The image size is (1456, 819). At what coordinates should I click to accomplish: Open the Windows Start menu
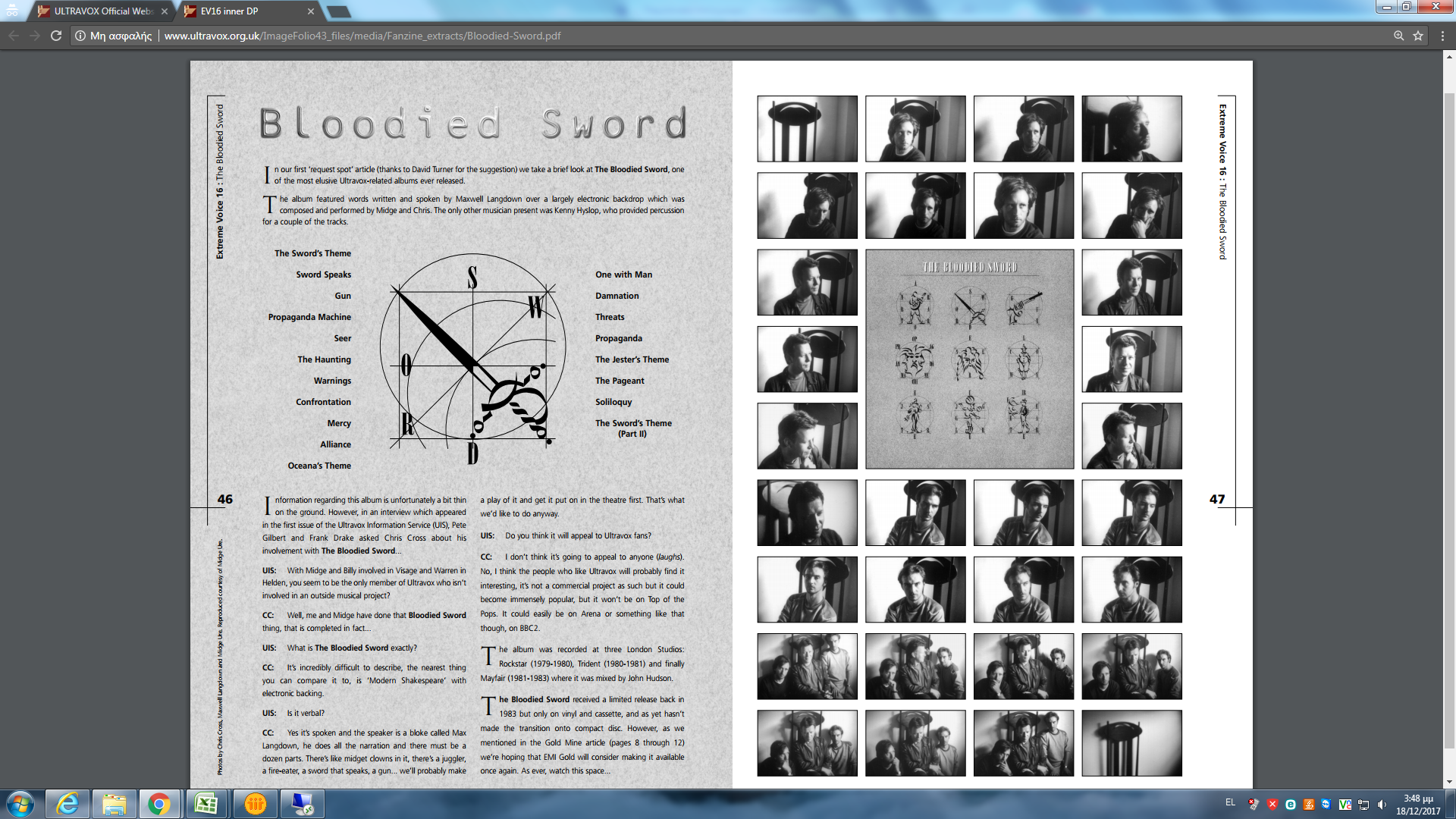click(x=20, y=804)
